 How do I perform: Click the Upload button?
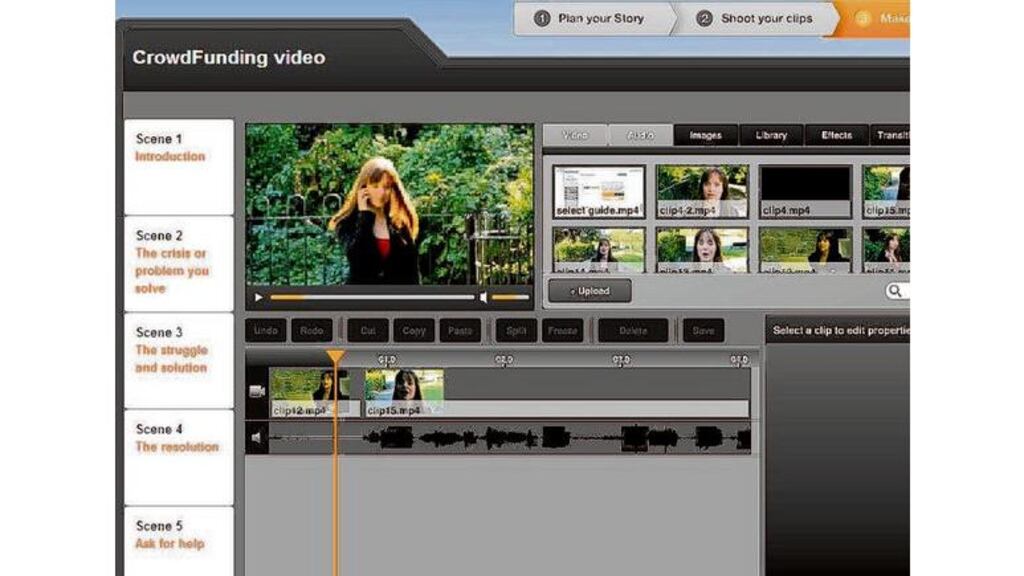click(591, 290)
